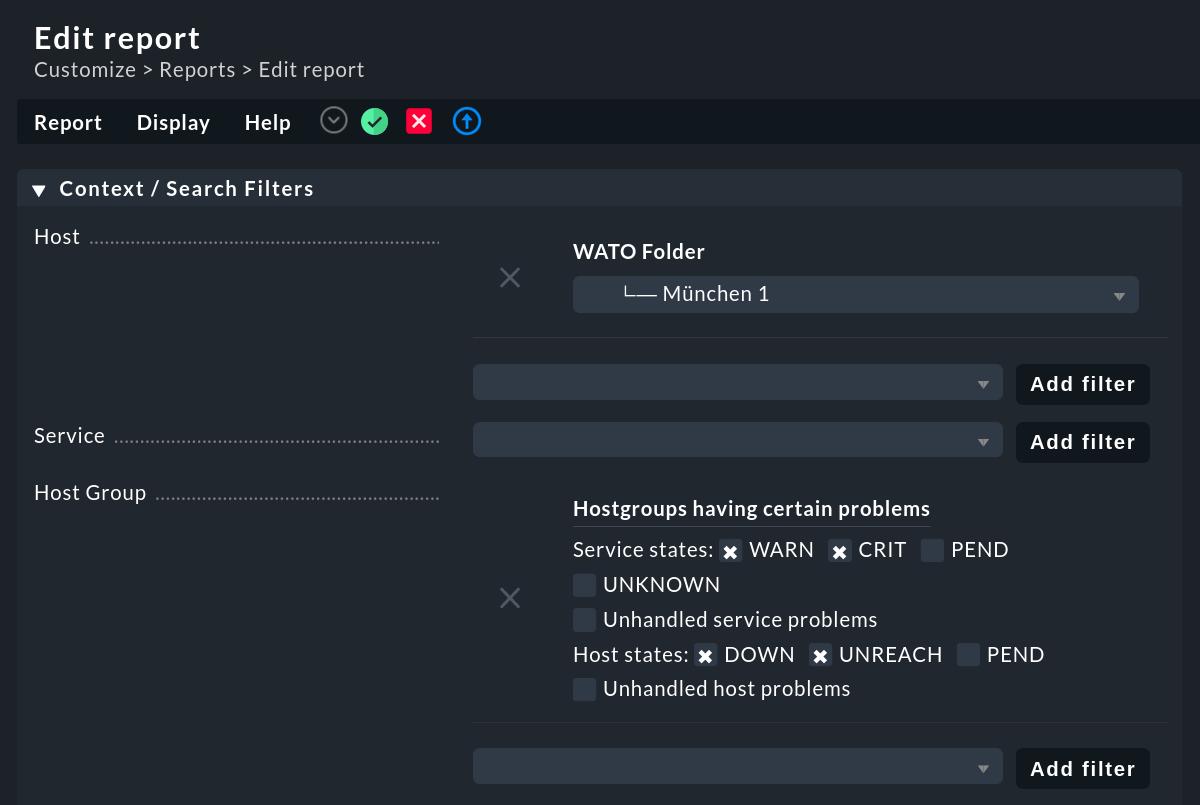
Task: Click Add filter button for Service
Action: click(x=1083, y=442)
